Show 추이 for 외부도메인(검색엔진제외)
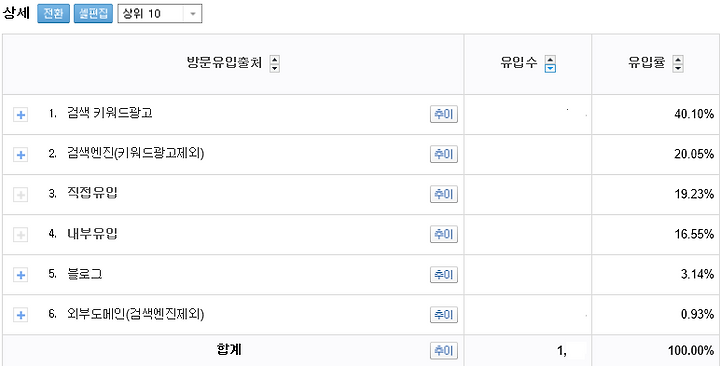Image resolution: width=720 pixels, height=366 pixels. (444, 315)
